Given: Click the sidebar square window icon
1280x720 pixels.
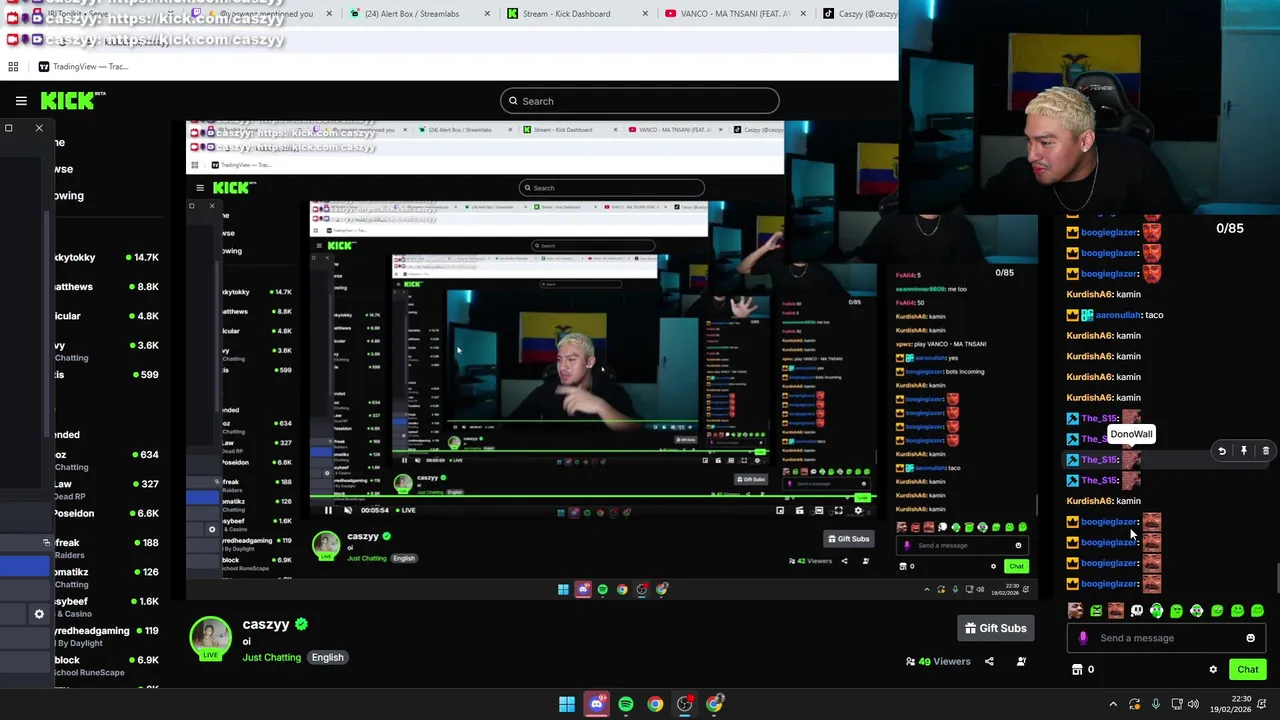Looking at the screenshot, I should pyautogui.click(x=8, y=128).
